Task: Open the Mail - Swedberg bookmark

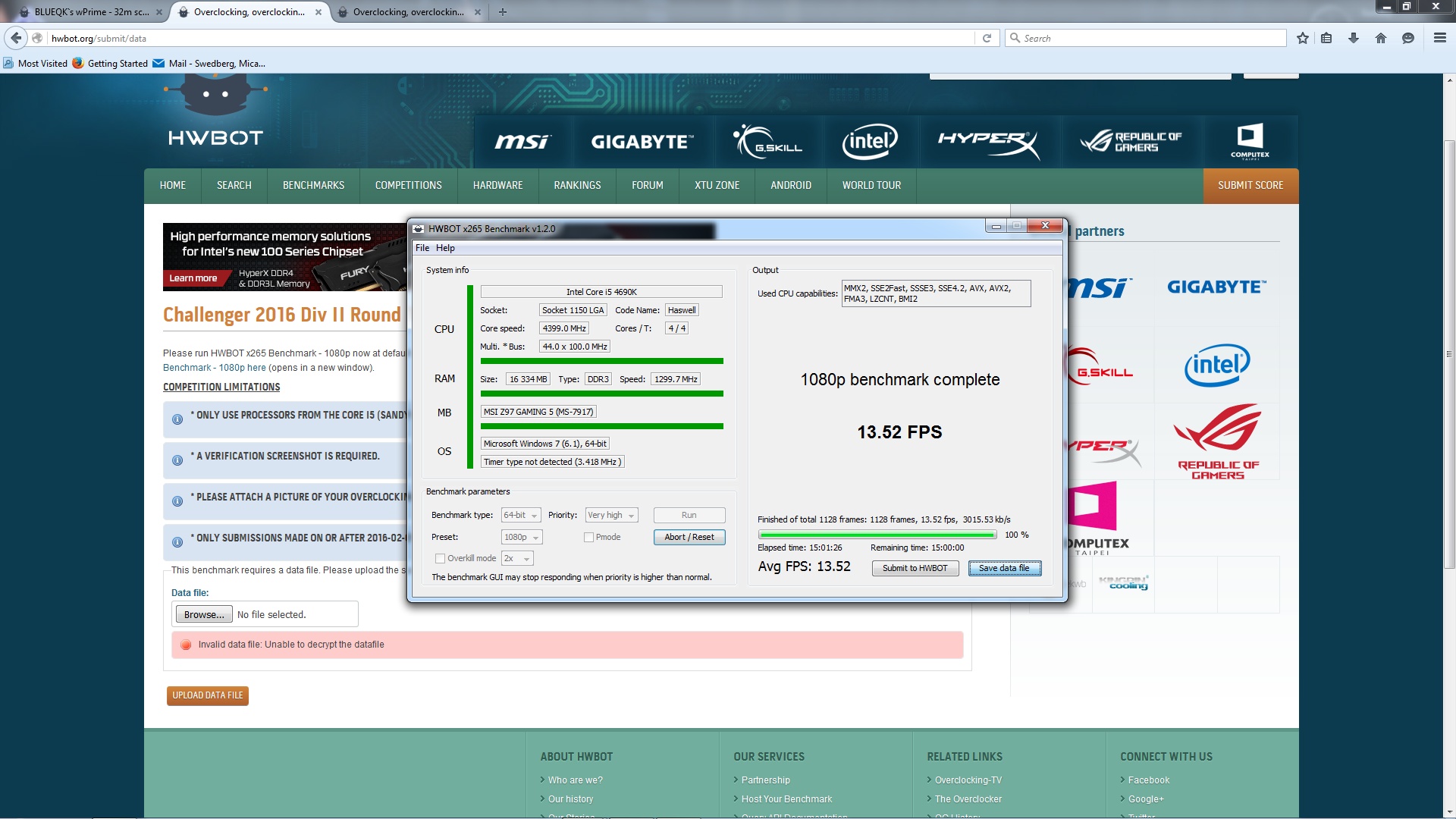Action: (x=209, y=64)
